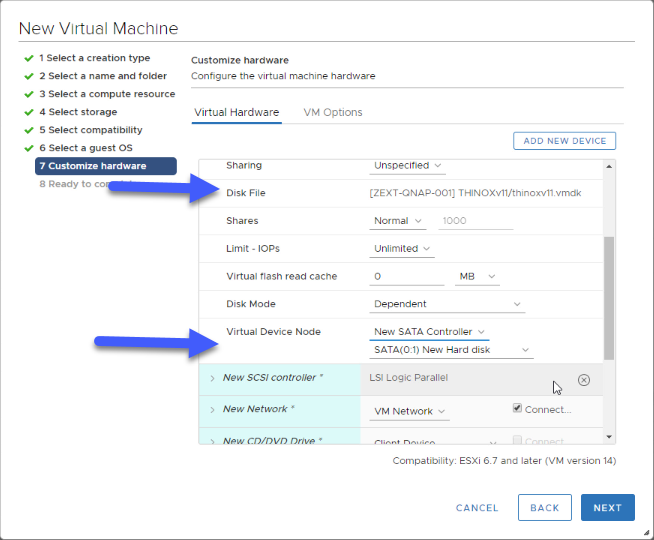Click the LSI Logic Parallel text

408,378
